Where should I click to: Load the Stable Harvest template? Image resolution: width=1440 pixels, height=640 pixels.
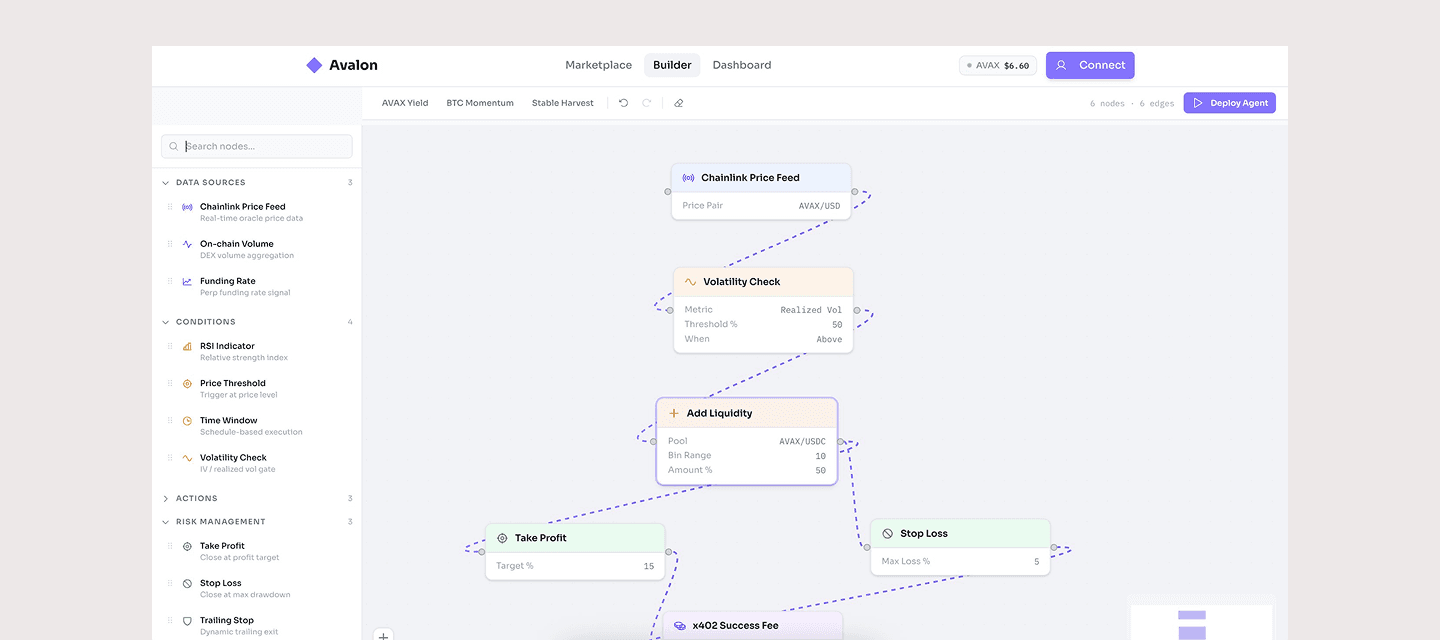[x=563, y=103]
